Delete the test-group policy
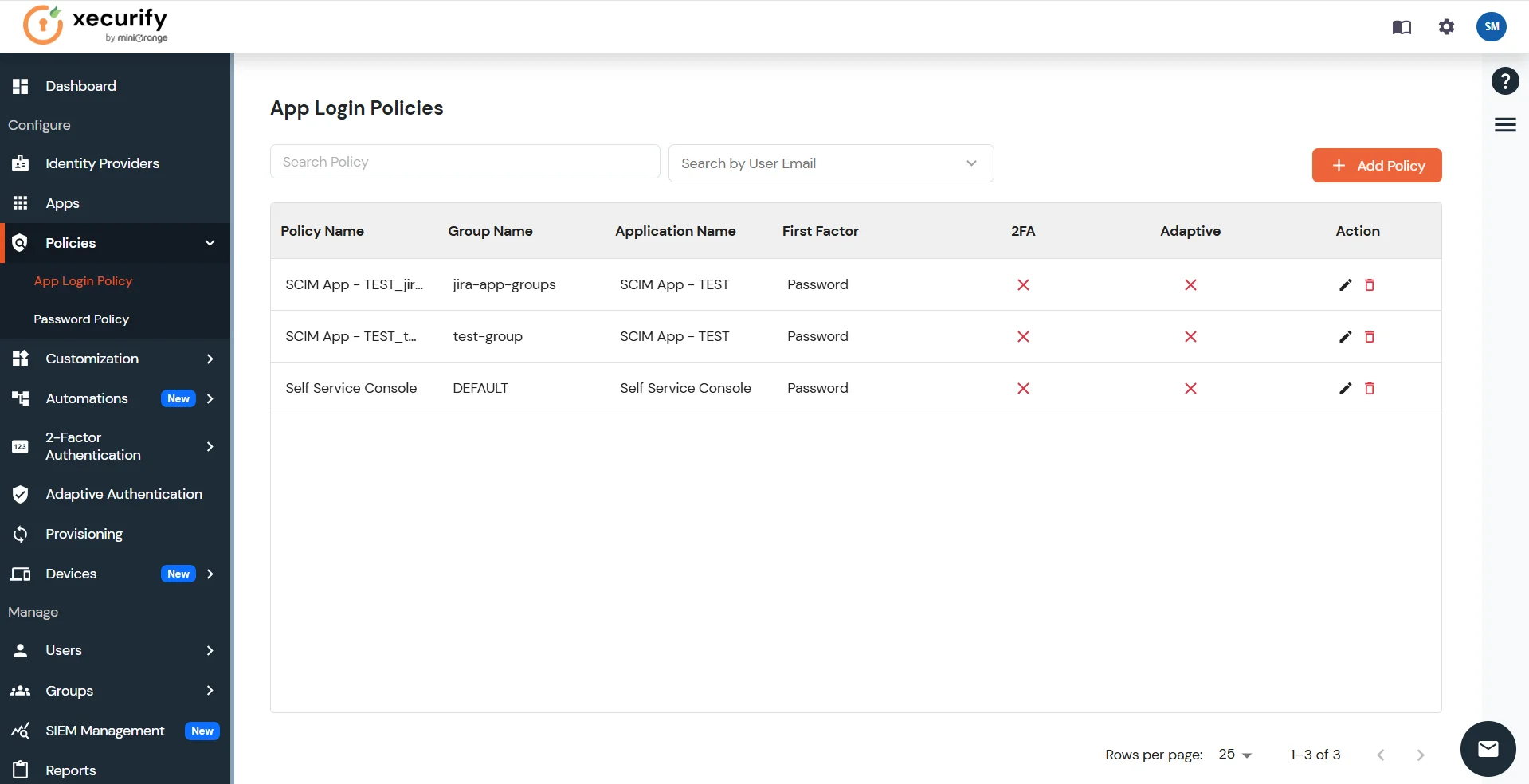This screenshot has width=1529, height=784. (1370, 337)
